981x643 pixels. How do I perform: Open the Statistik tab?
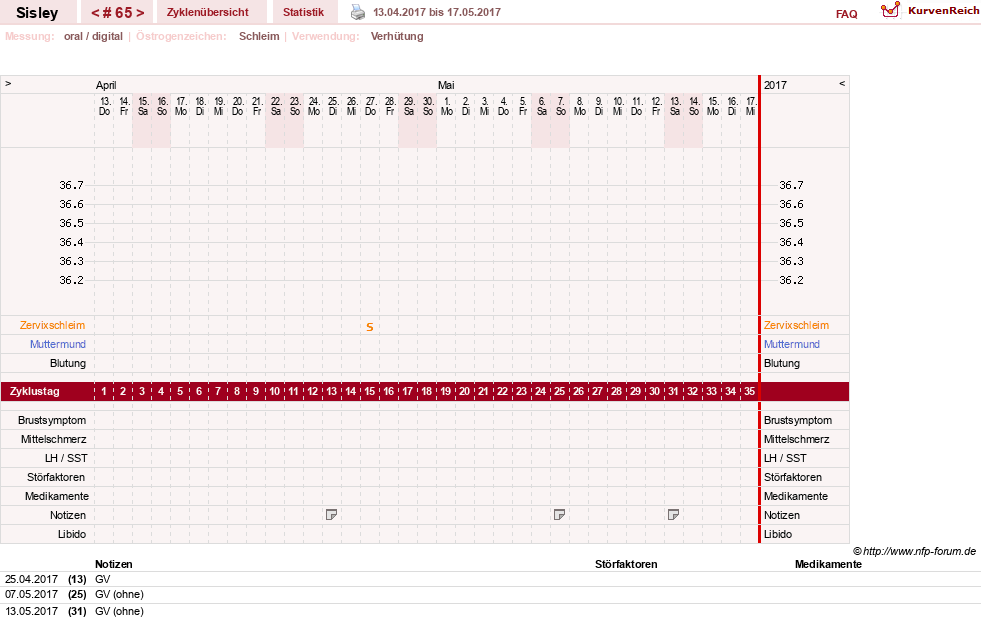[x=303, y=12]
